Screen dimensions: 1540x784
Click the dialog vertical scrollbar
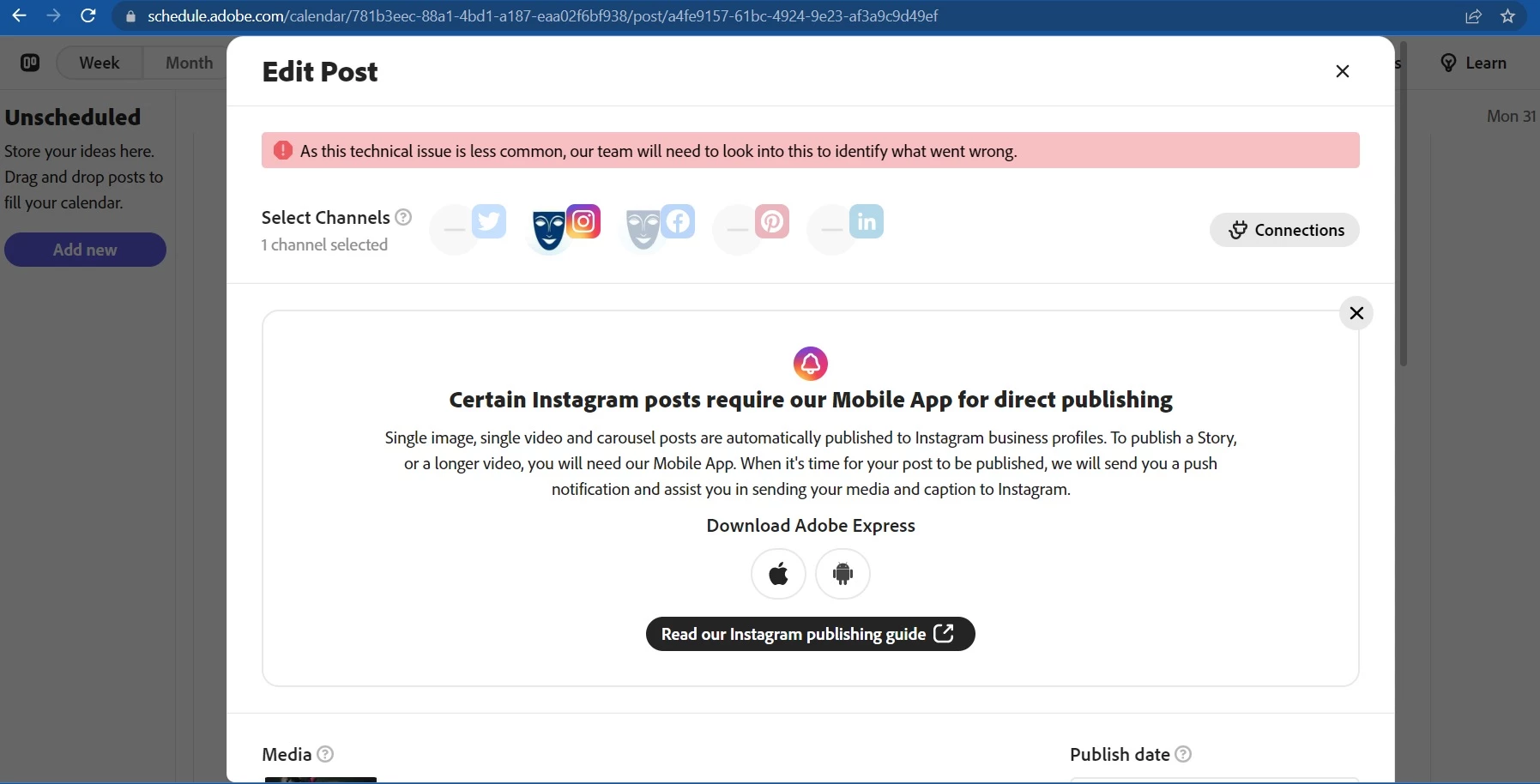click(1404, 206)
